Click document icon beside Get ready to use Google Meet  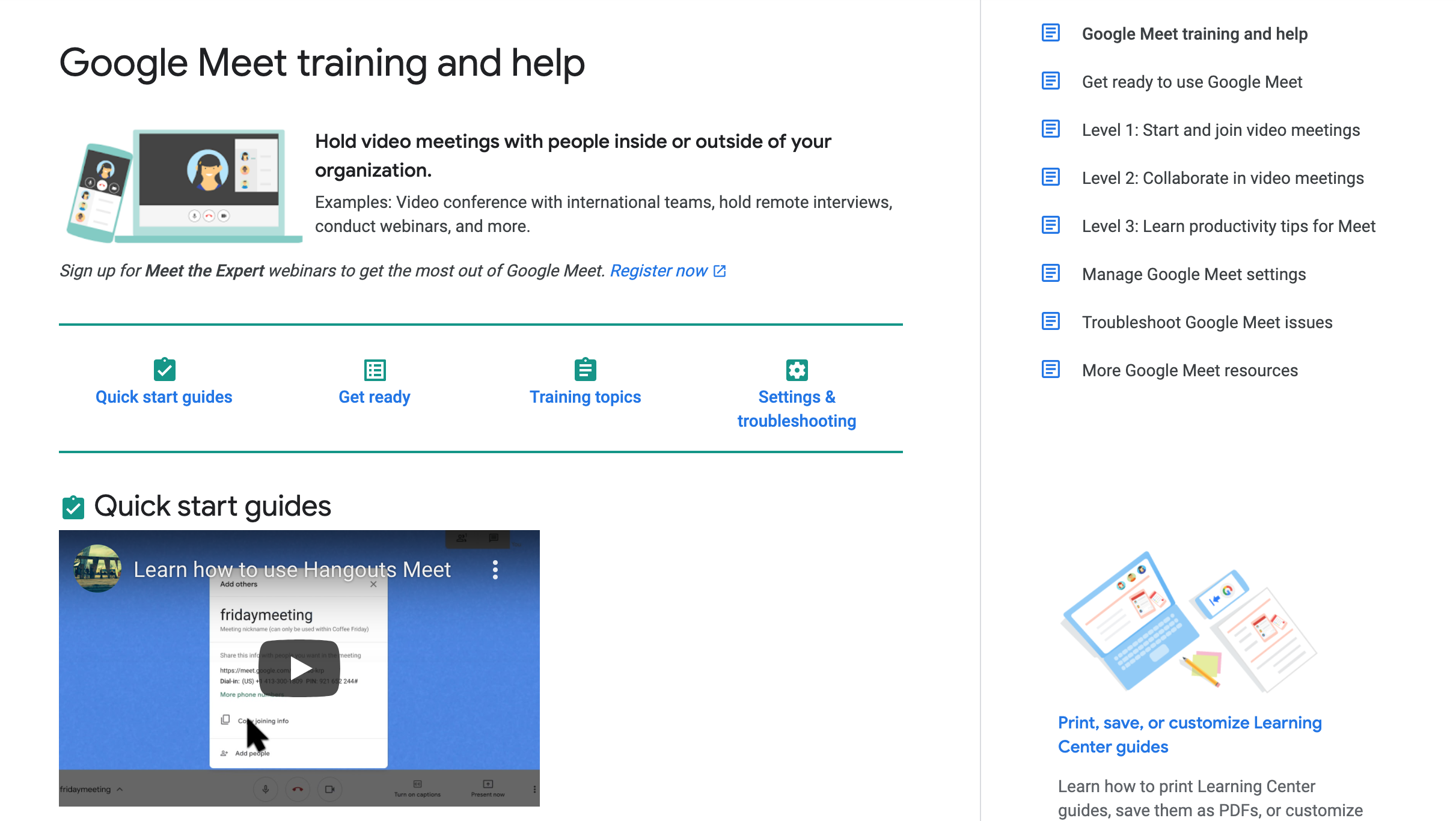(x=1050, y=81)
